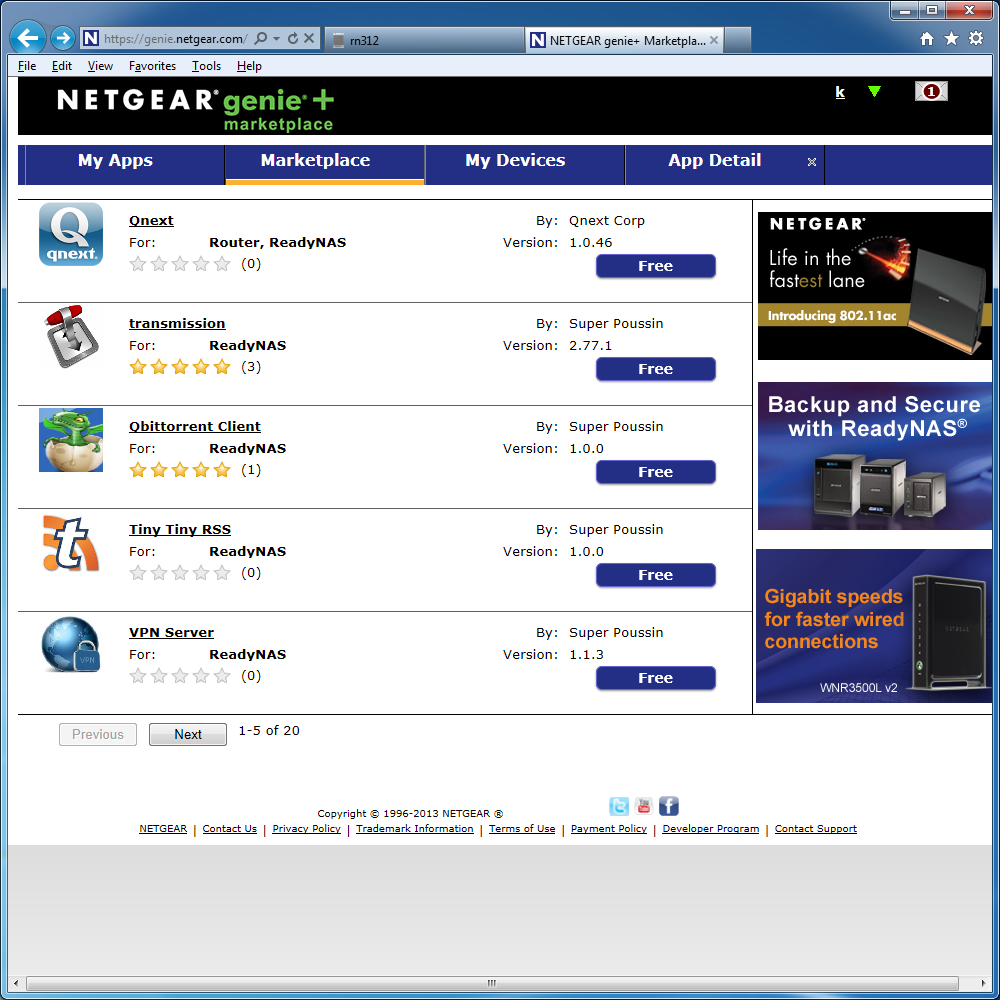The width and height of the screenshot is (1000, 1000).
Task: Click the transmission app icon
Action: click(71, 337)
